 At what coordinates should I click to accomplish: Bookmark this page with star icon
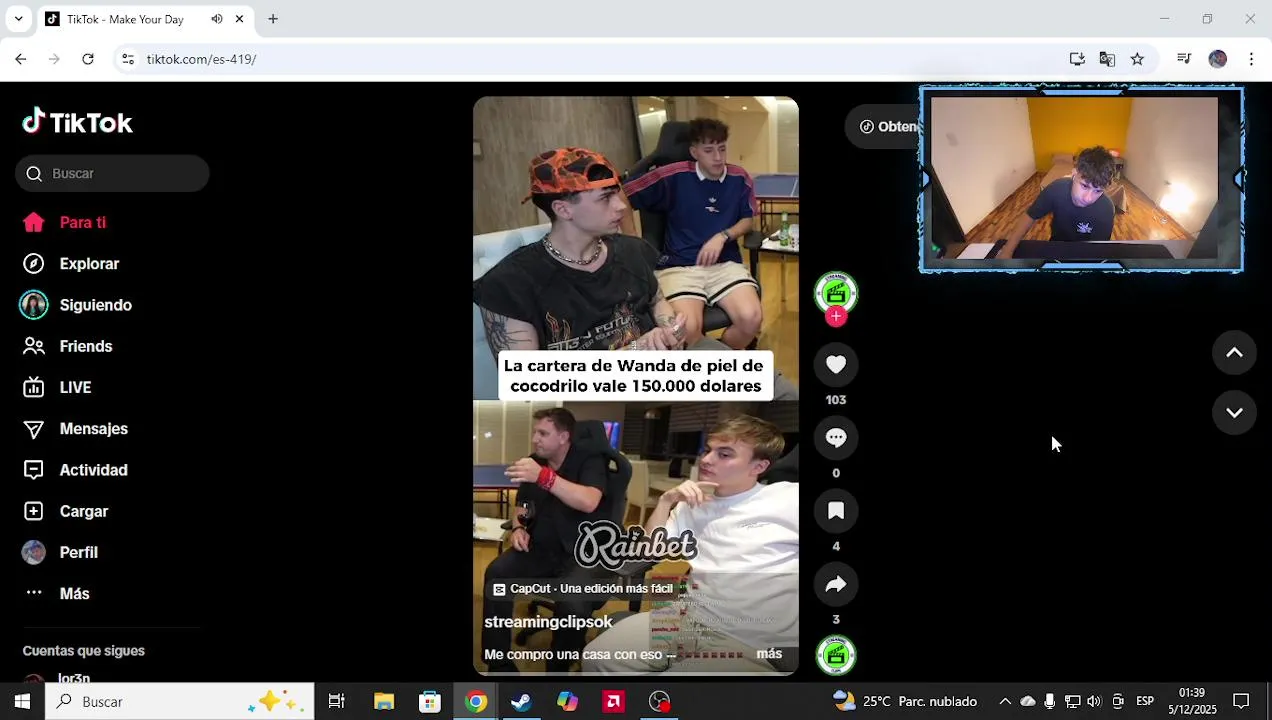tap(1137, 59)
